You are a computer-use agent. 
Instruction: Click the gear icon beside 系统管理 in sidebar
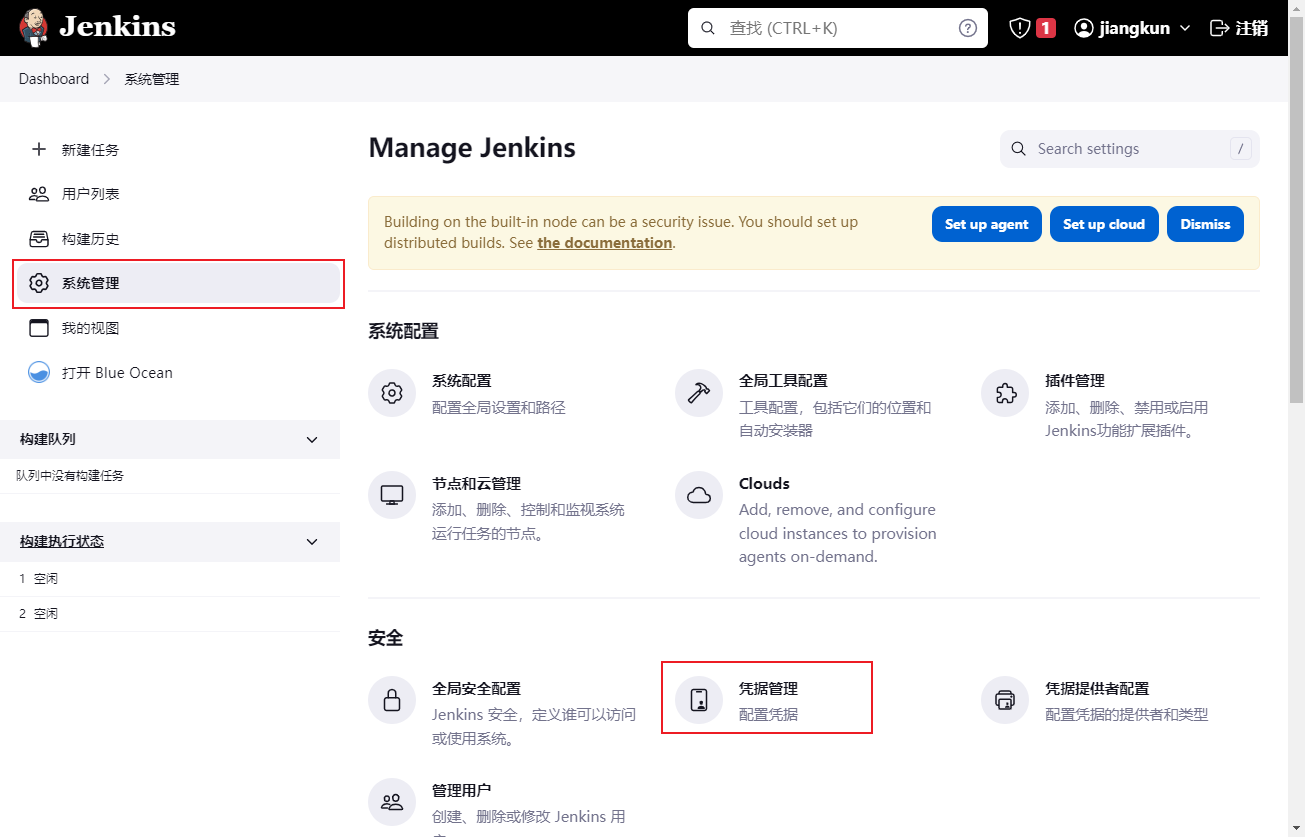39,283
